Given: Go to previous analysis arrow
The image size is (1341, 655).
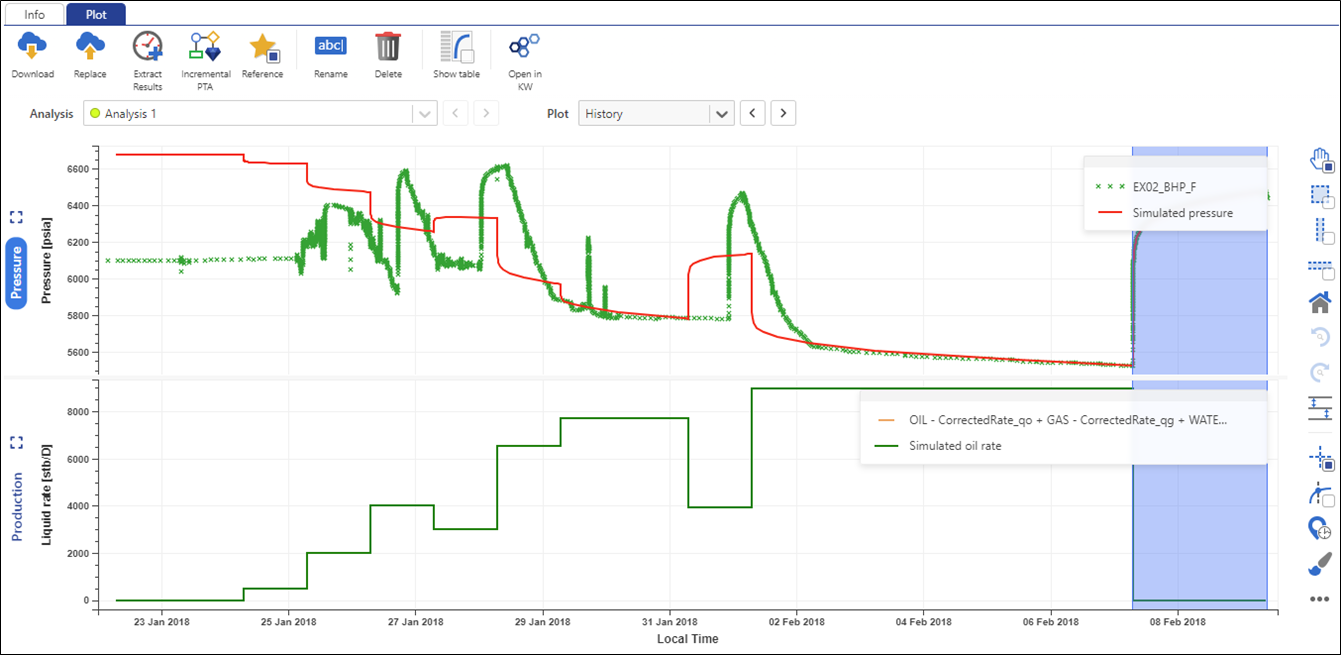Looking at the screenshot, I should (456, 113).
